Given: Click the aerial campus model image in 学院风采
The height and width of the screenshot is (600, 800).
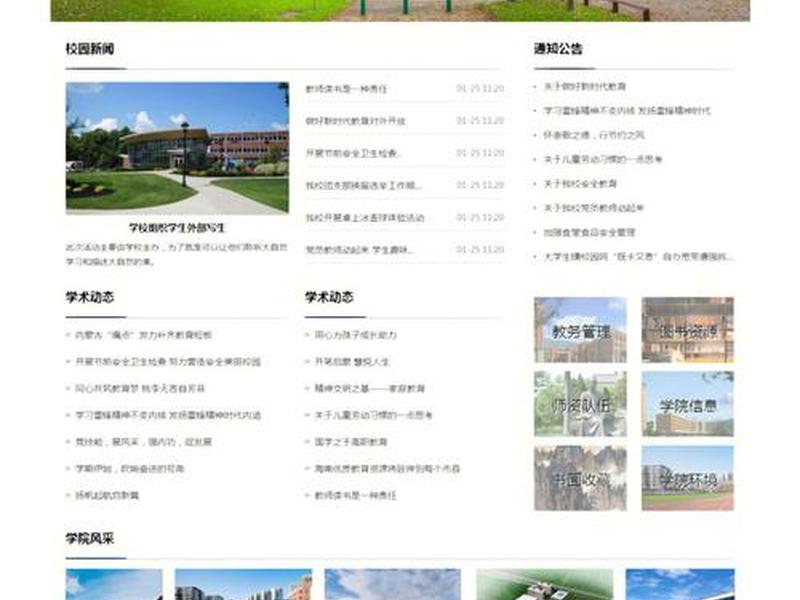Looking at the screenshot, I should coord(544,585).
